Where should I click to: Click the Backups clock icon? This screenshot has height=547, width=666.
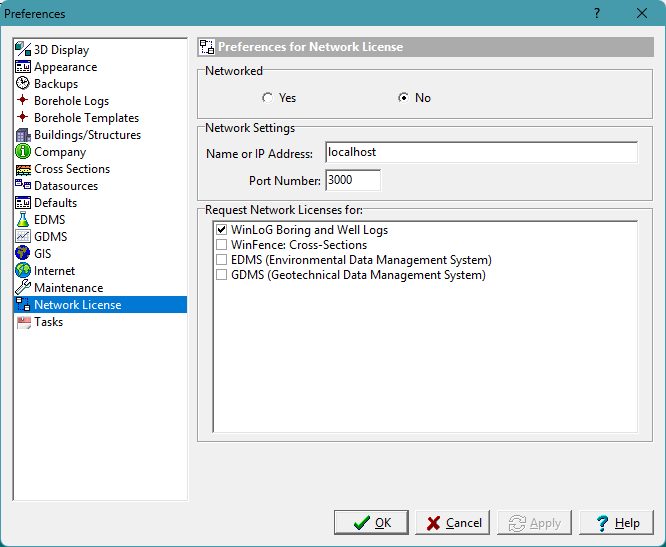(x=23, y=84)
